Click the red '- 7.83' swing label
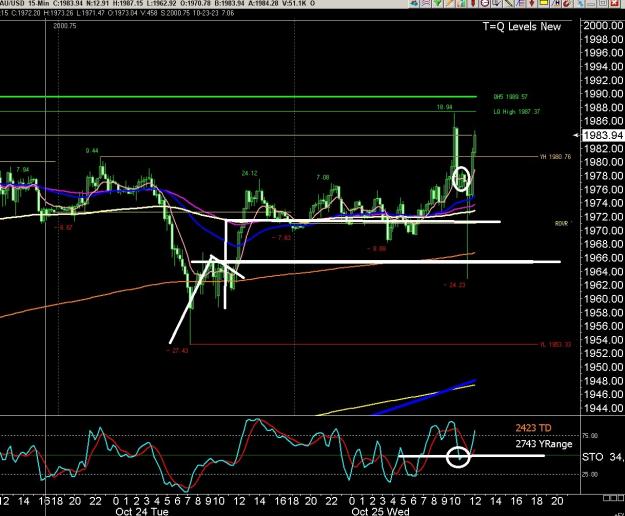 coord(281,238)
